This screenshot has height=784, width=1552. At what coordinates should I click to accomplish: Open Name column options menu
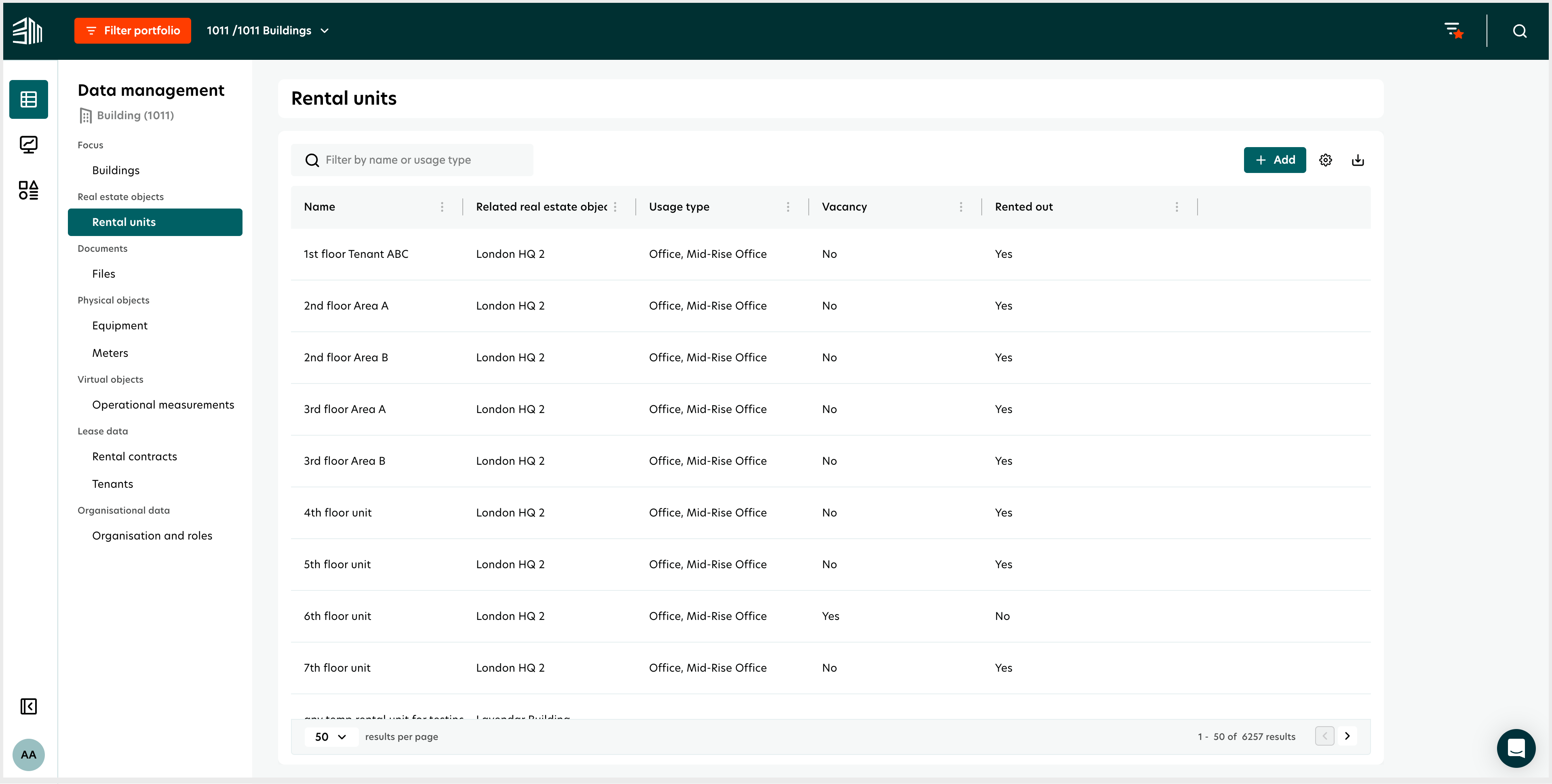[x=442, y=207]
